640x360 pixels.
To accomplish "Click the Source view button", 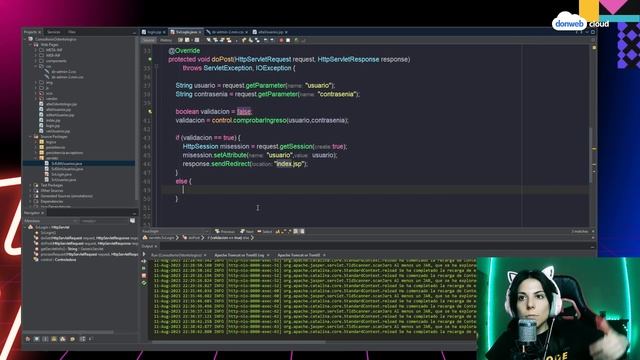I will tap(149, 40).
